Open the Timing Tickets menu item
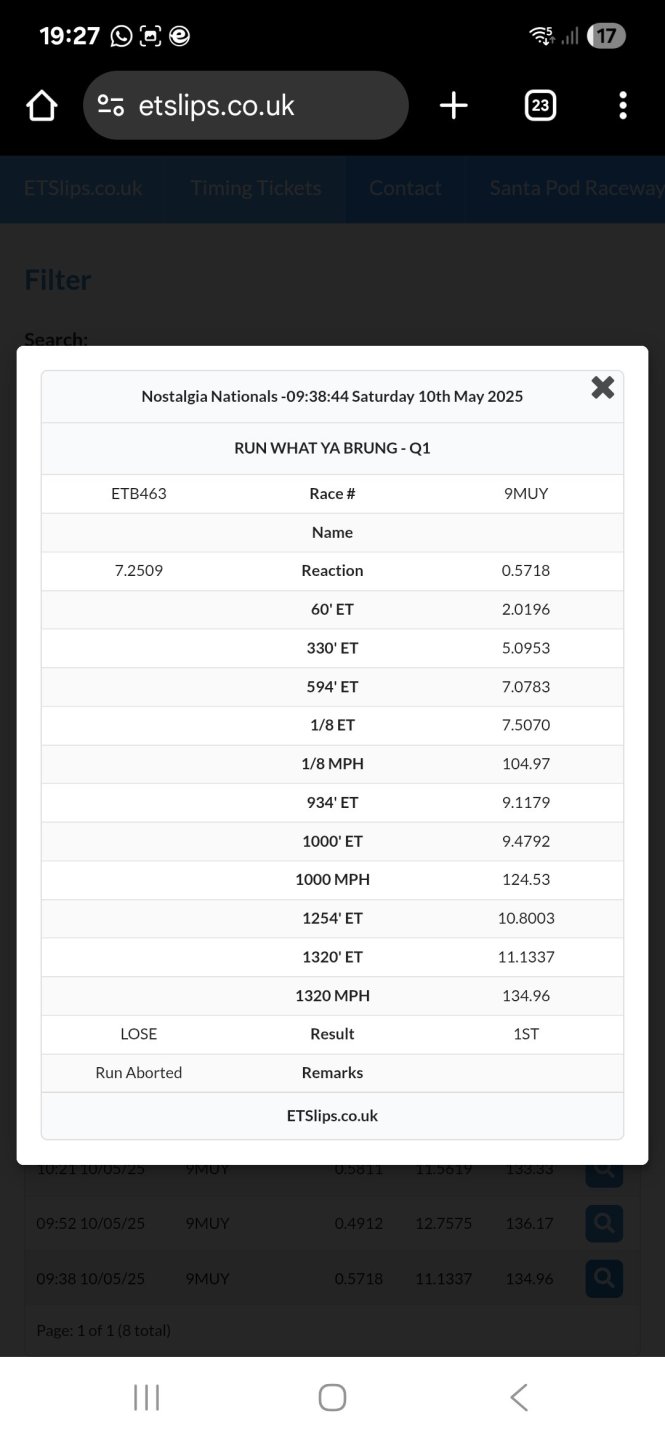Viewport: 665px width, 1440px height. click(x=256, y=188)
